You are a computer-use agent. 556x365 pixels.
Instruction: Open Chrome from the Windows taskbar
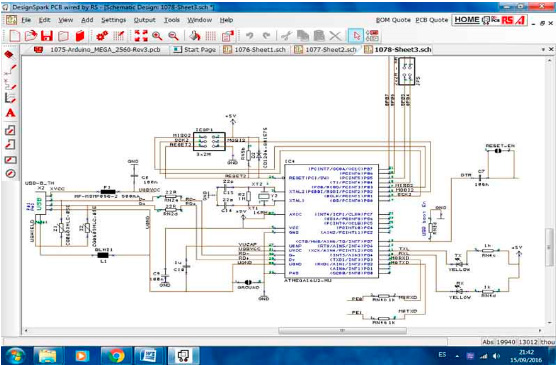point(116,355)
